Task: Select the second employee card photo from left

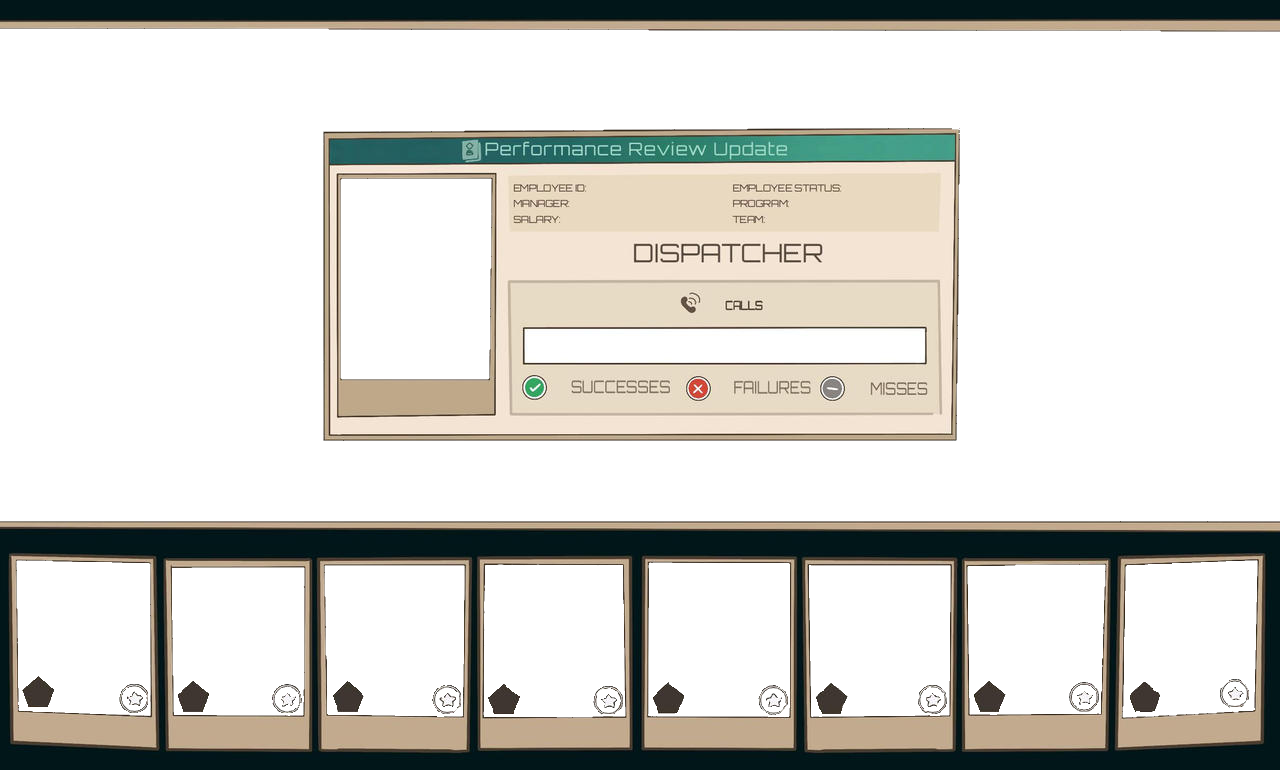Action: pos(238,641)
